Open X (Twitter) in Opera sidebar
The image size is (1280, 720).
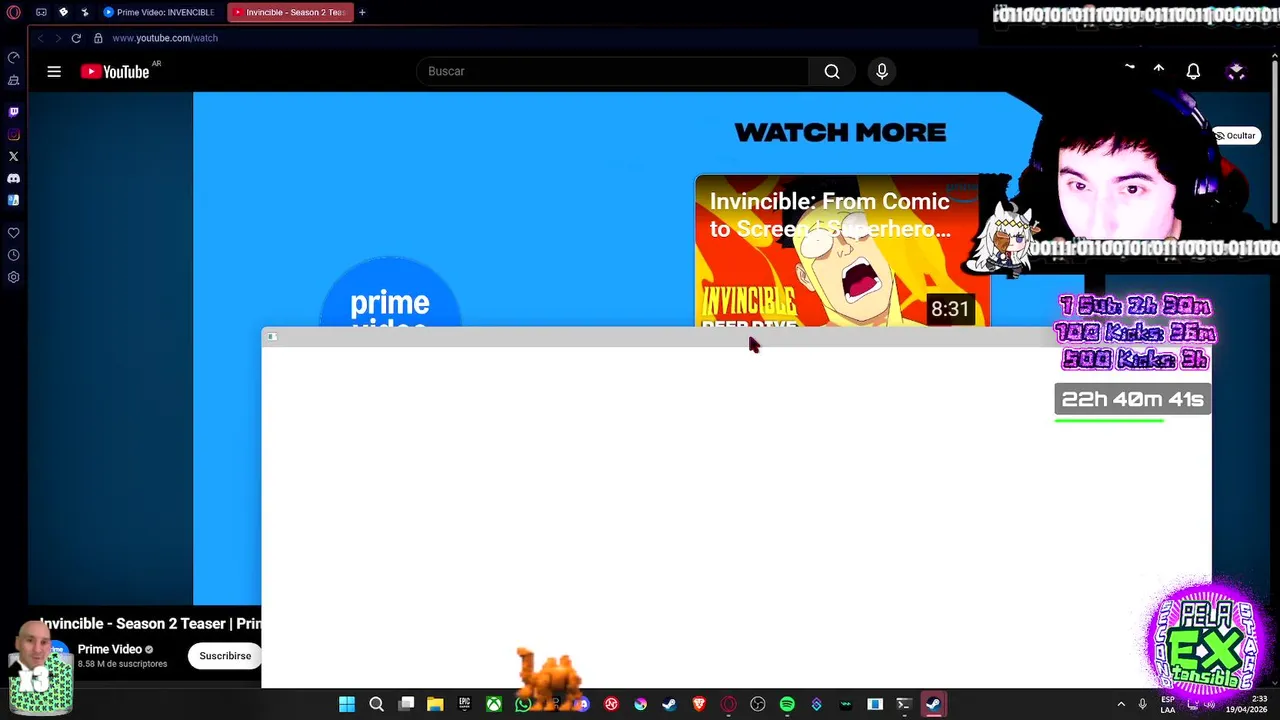point(14,156)
